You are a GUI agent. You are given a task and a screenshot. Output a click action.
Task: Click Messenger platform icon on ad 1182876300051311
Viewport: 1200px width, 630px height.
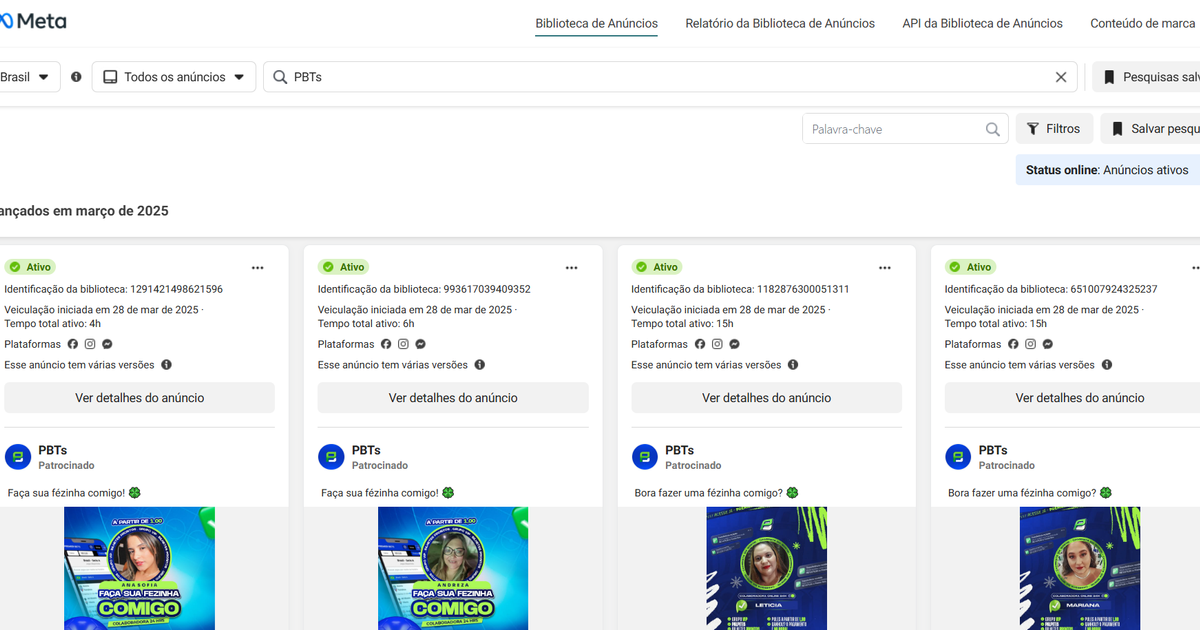[734, 344]
